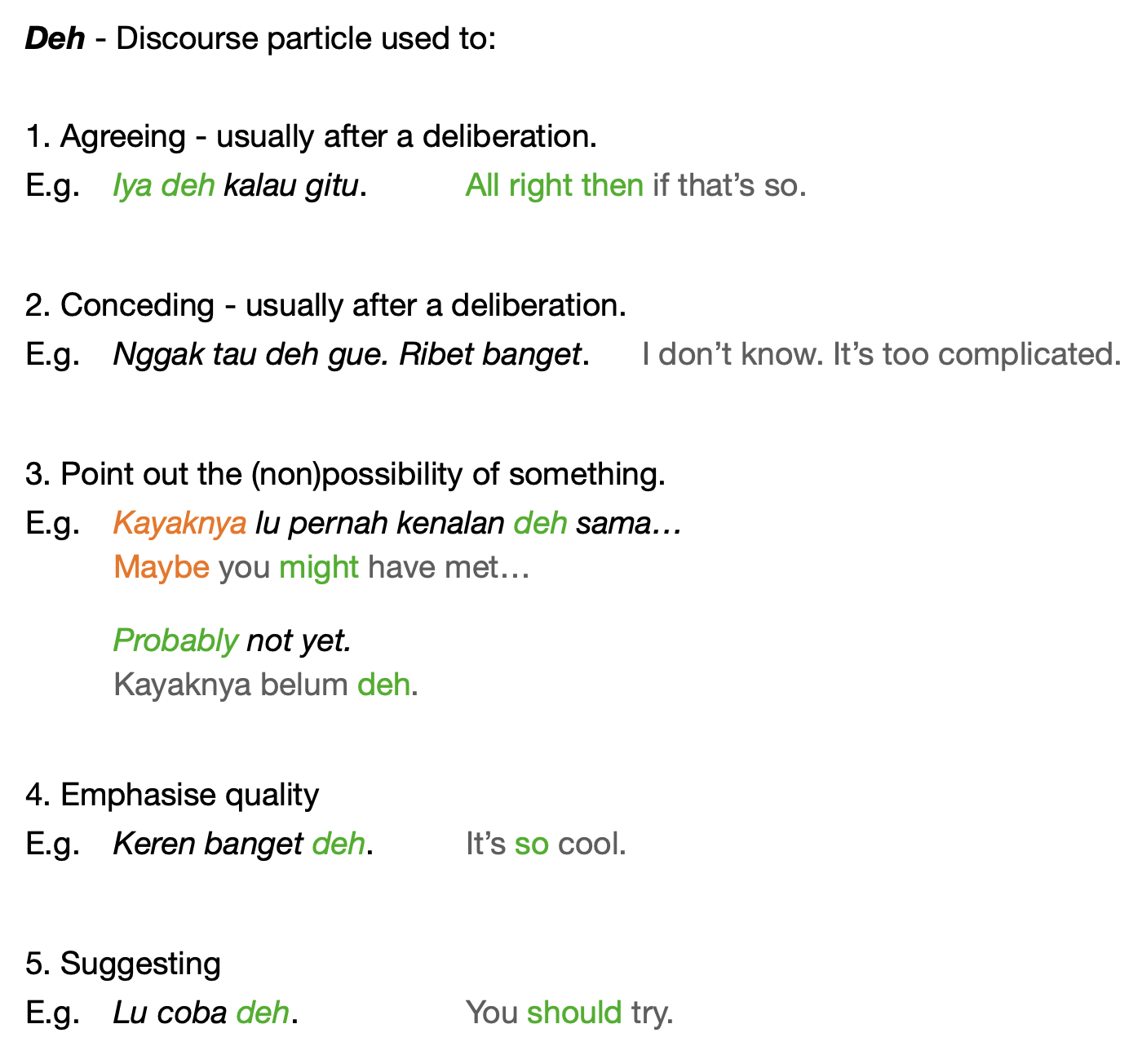Click the "3. Point out the (non)possibility" heading
This screenshot has width=1142, height=1064.
345,474
